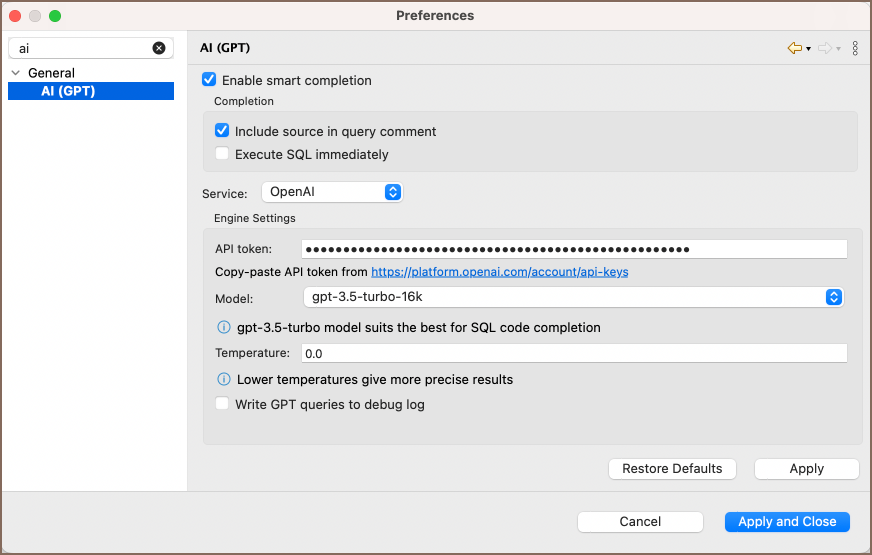The image size is (872, 555).
Task: Check Write GPT queries to debug log
Action: pos(222,405)
